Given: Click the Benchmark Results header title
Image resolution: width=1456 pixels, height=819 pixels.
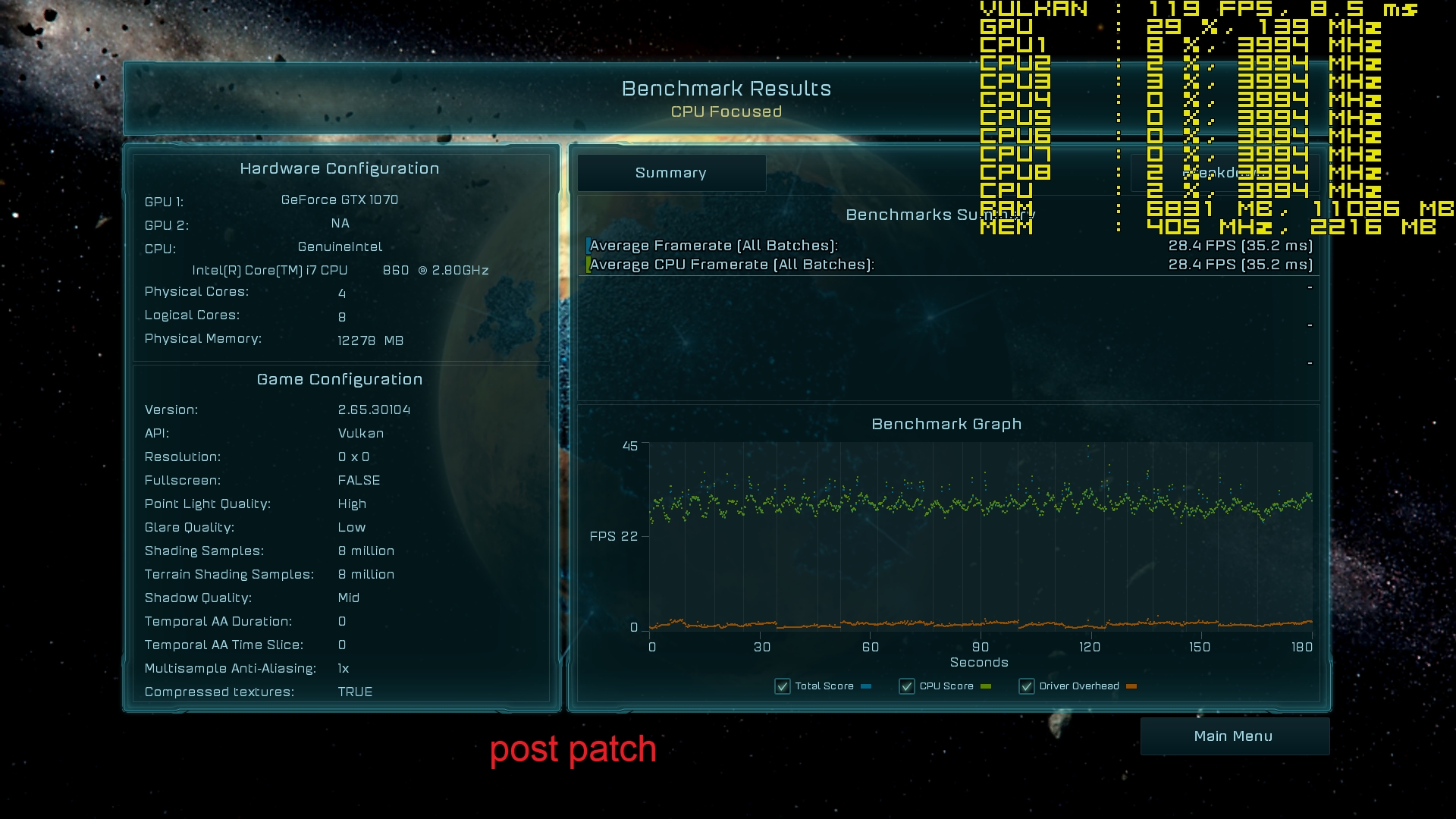Looking at the screenshot, I should pyautogui.click(x=726, y=89).
